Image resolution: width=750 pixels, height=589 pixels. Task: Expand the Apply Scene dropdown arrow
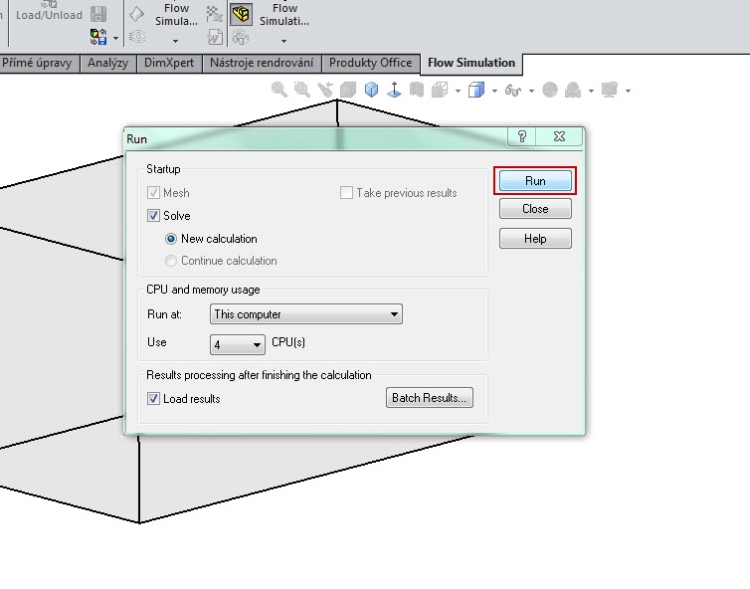click(591, 90)
